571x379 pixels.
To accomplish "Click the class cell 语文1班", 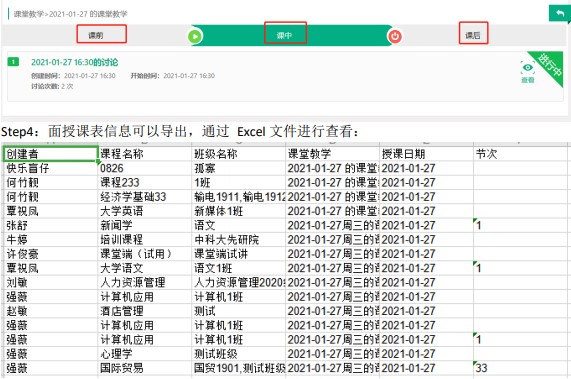I will [239, 268].
